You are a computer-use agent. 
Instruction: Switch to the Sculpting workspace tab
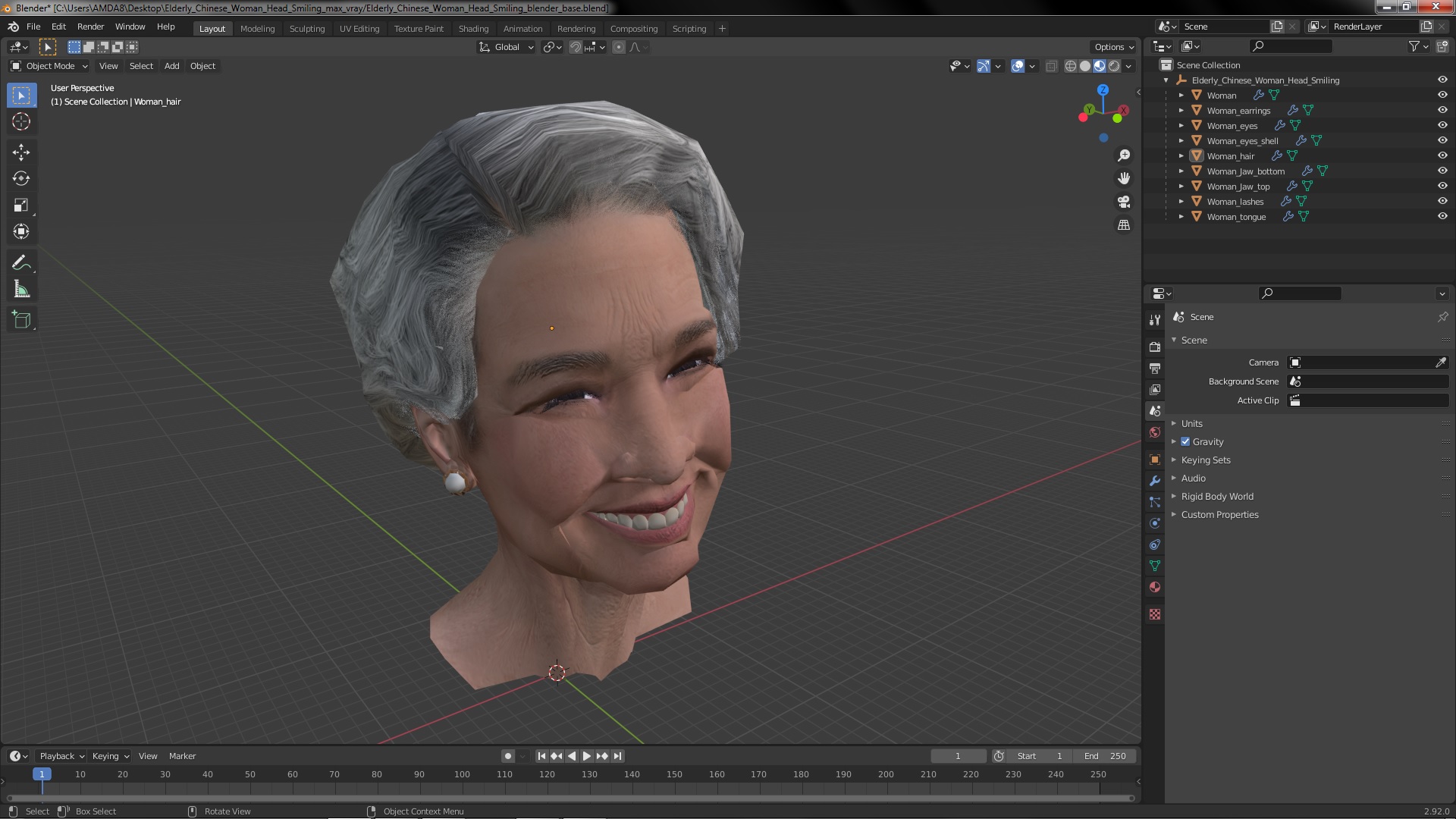(x=306, y=28)
